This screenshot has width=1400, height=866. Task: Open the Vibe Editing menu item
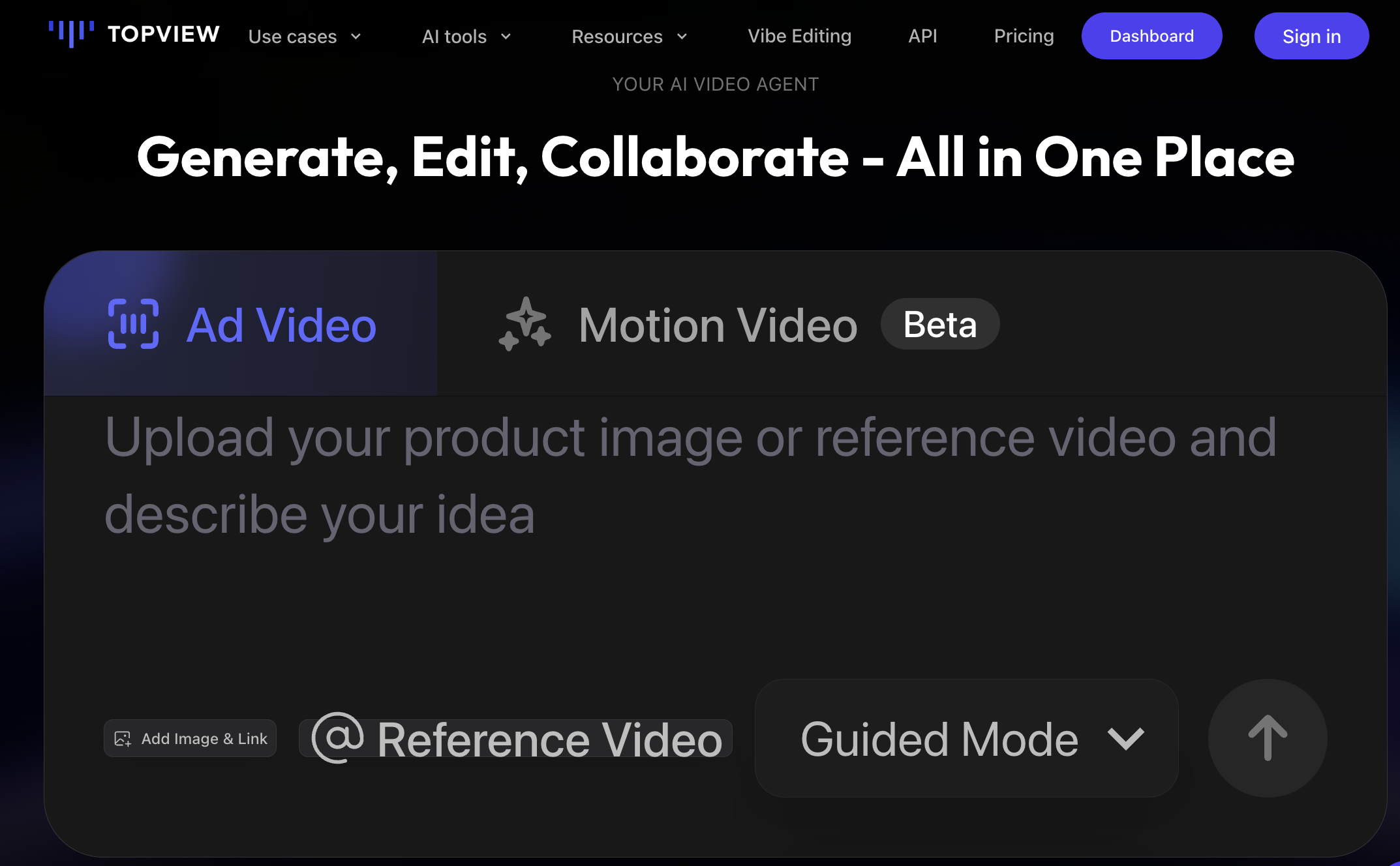pyautogui.click(x=799, y=36)
